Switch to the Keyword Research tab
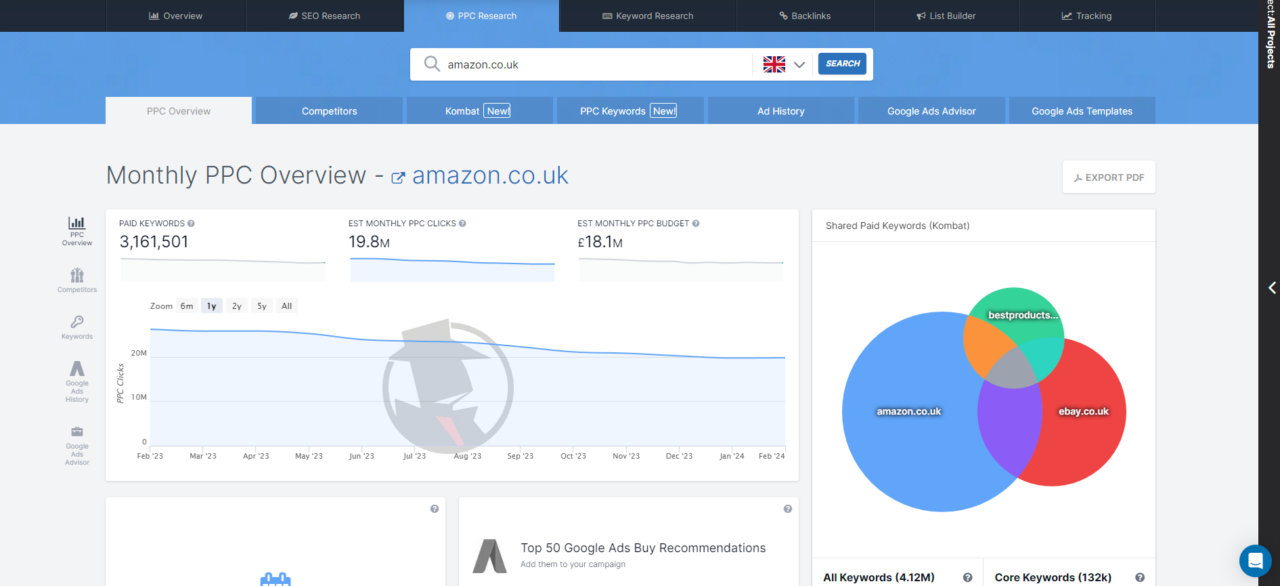 tap(647, 15)
